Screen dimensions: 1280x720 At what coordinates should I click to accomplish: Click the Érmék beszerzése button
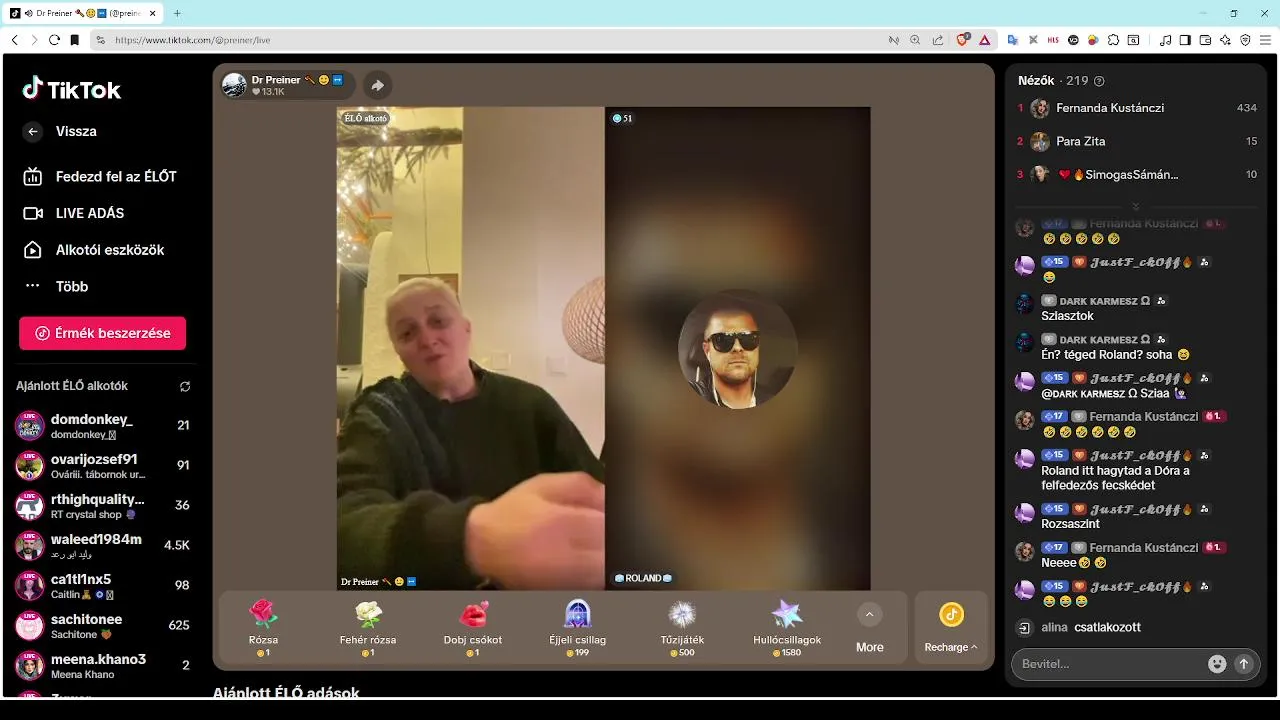click(102, 333)
